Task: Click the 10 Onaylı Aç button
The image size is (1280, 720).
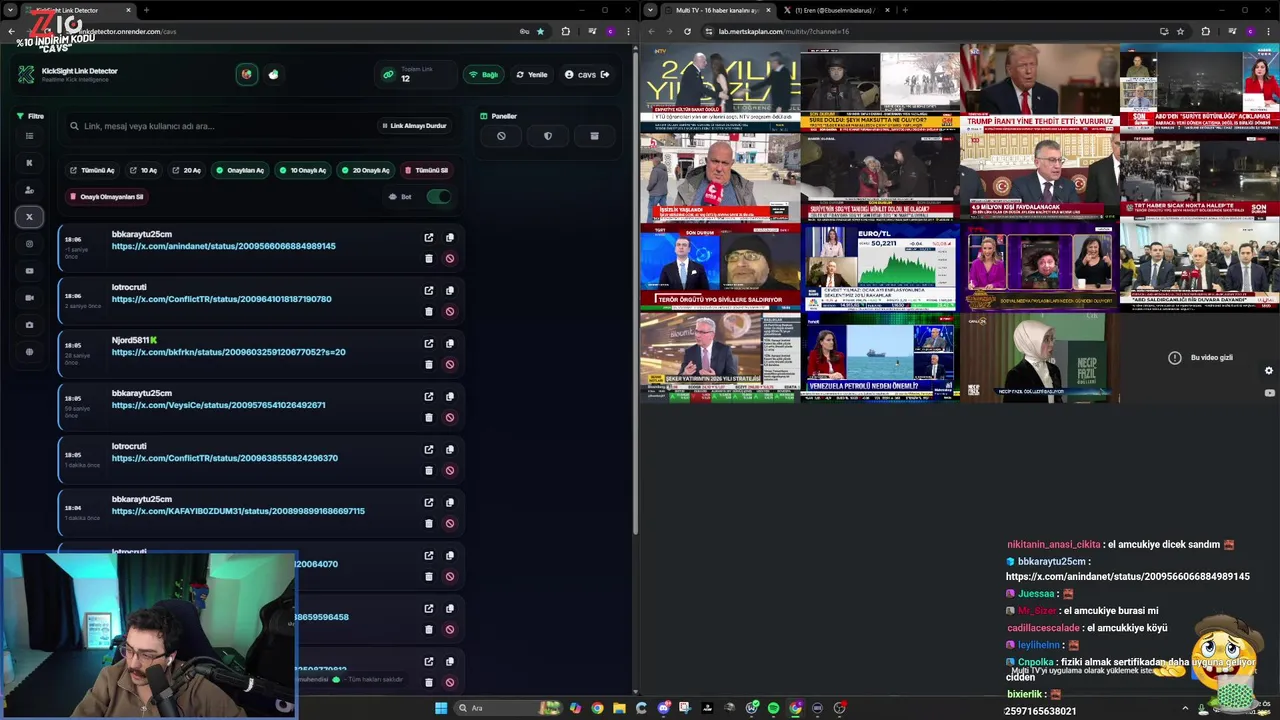Action: tap(303, 170)
